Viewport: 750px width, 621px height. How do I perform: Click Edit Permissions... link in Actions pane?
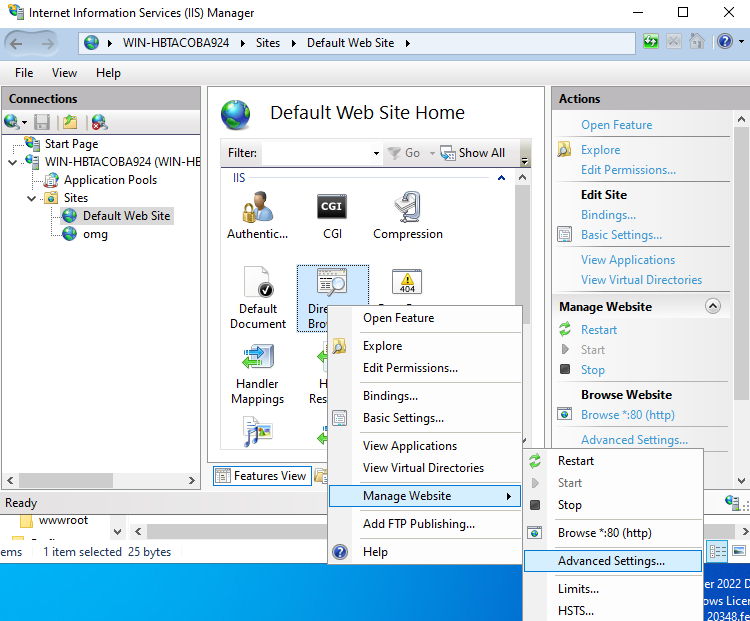click(x=629, y=170)
